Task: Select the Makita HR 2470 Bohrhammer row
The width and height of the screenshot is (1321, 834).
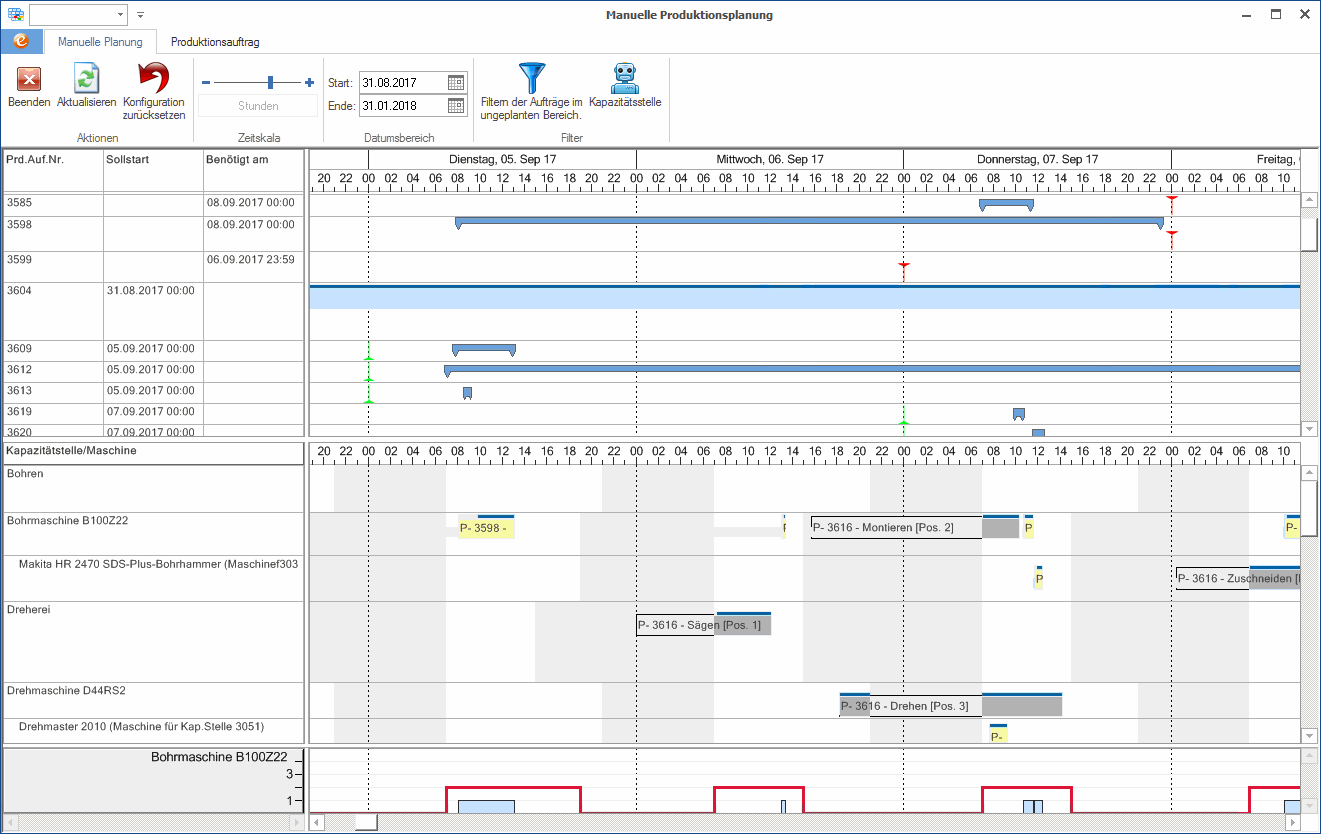Action: pos(154,578)
